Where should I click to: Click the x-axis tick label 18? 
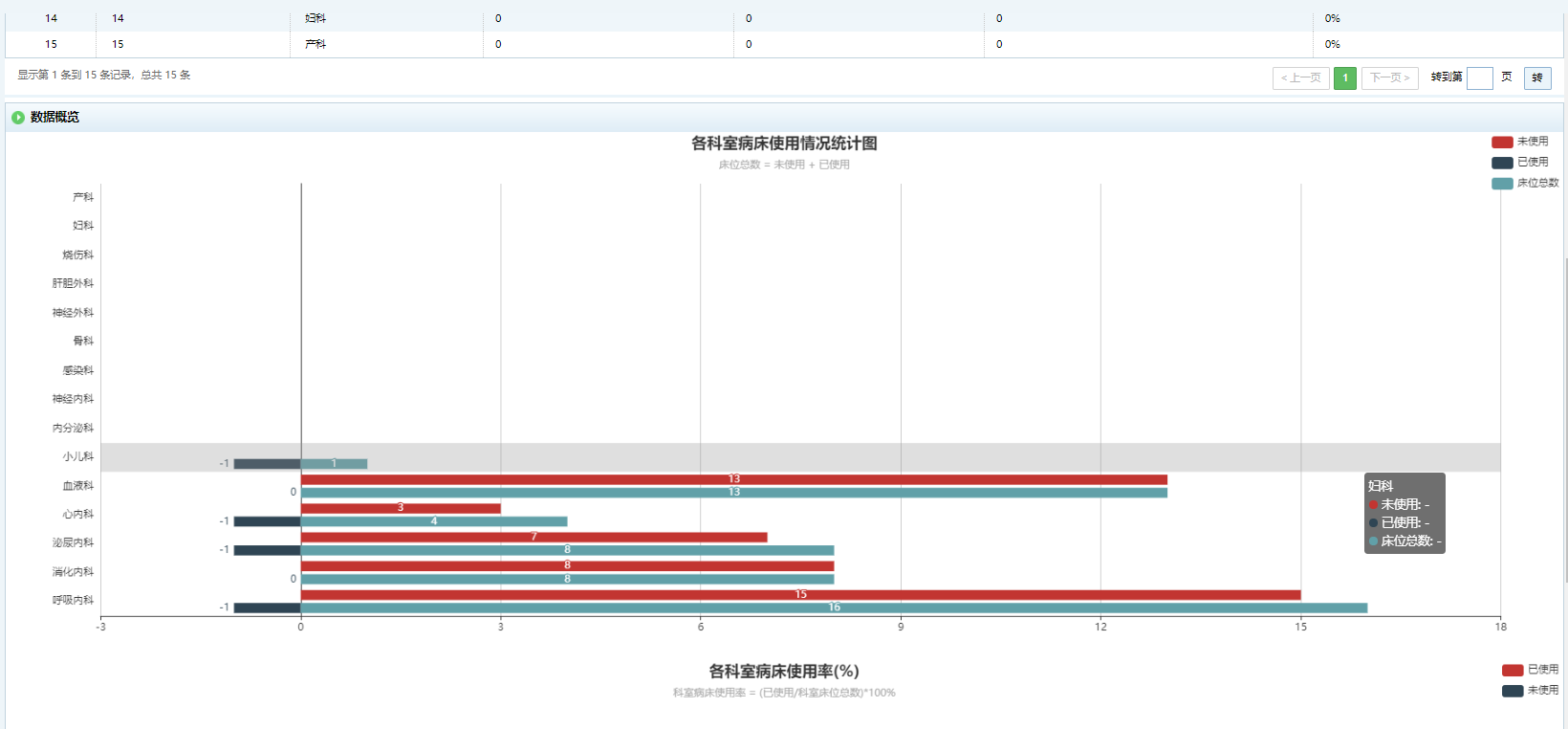[1501, 627]
